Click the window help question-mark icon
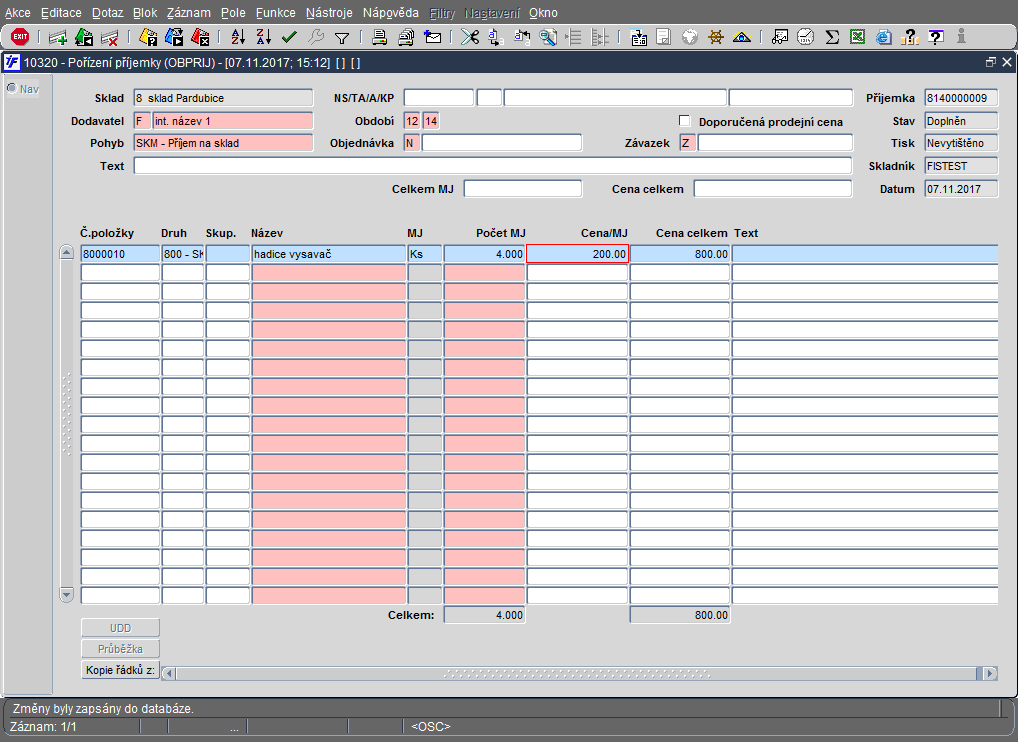 pos(936,38)
